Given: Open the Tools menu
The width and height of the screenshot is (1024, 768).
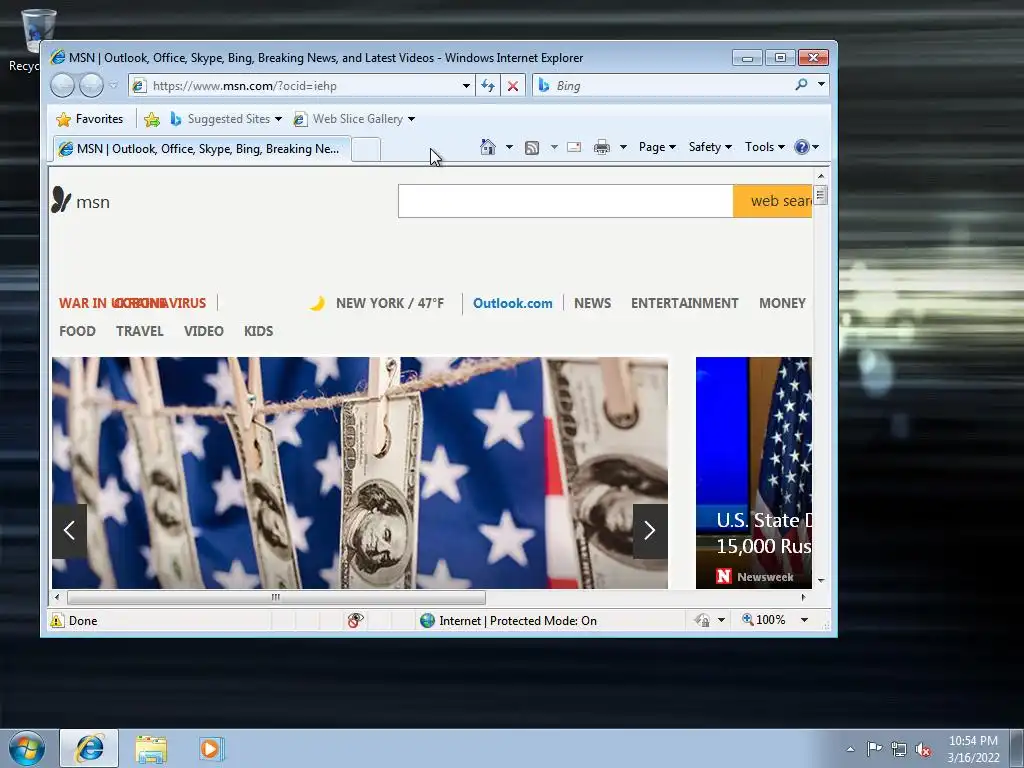Looking at the screenshot, I should 765,147.
